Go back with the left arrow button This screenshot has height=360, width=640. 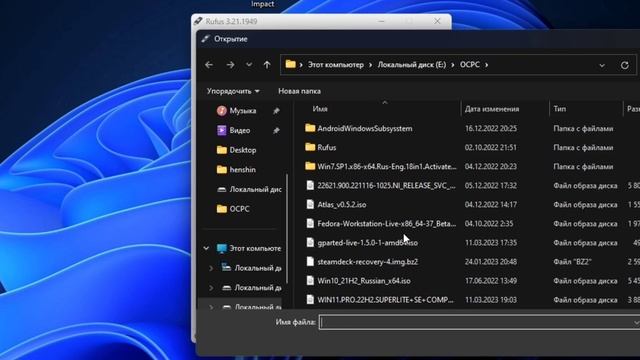(209, 65)
